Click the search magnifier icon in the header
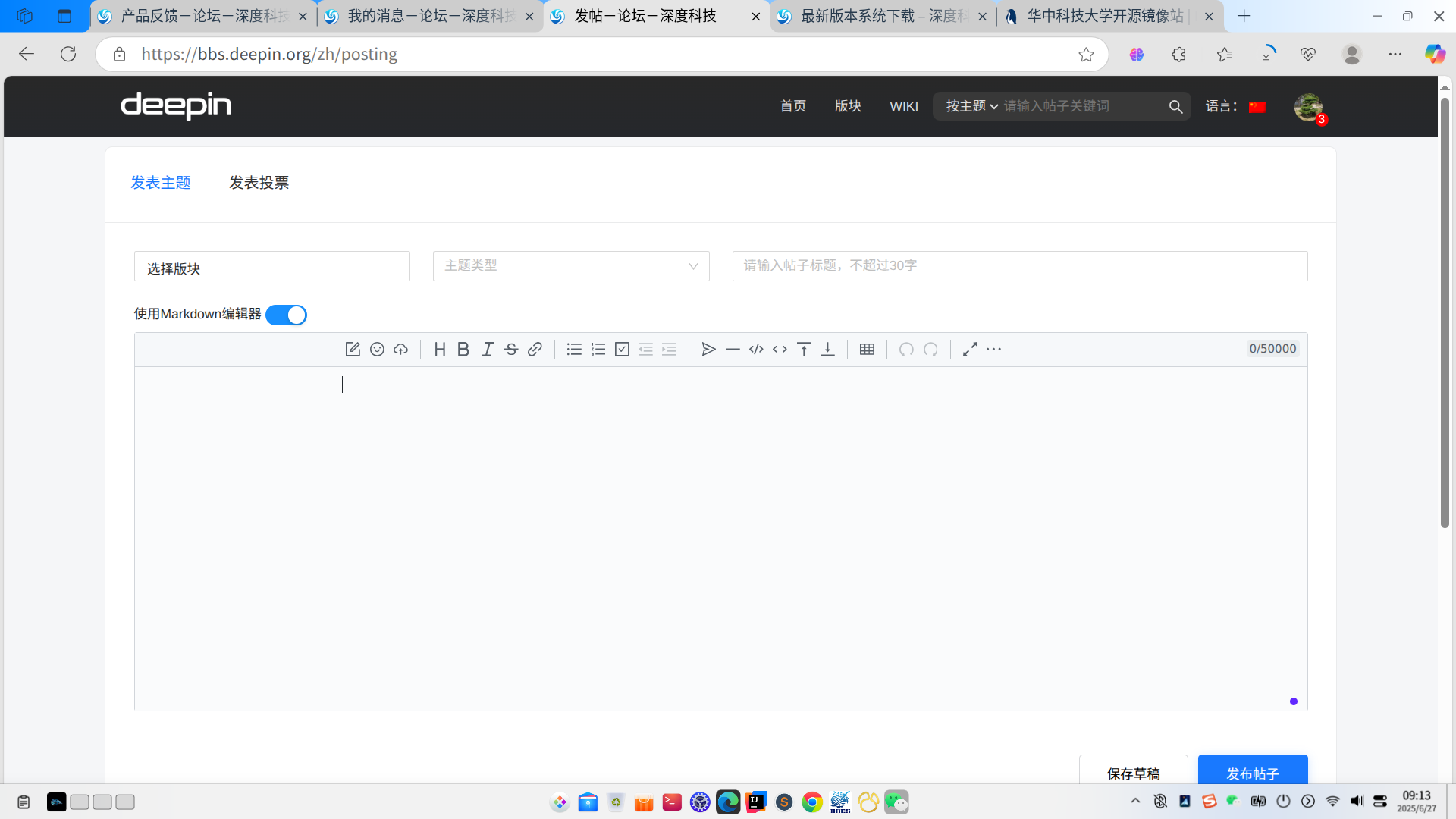The image size is (1456, 819). click(x=1175, y=107)
